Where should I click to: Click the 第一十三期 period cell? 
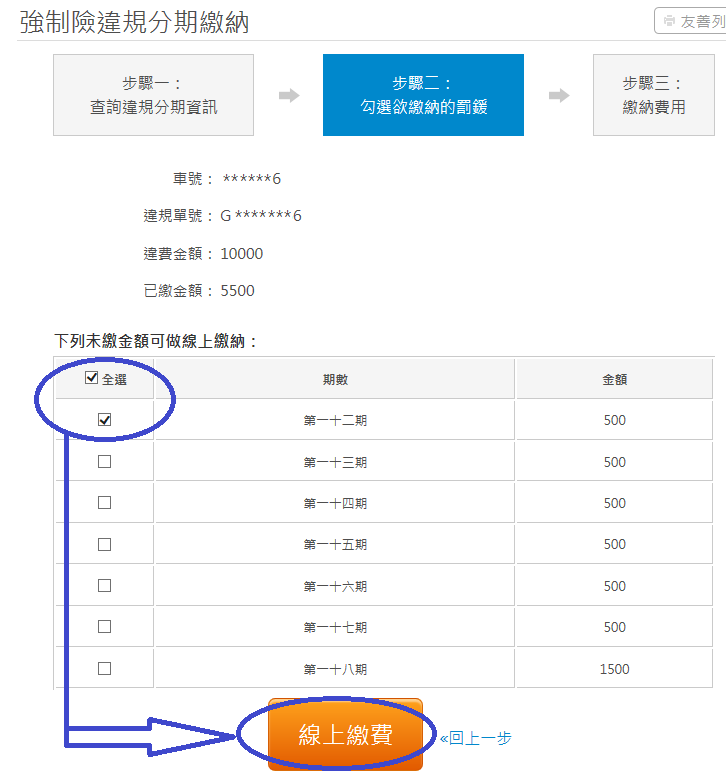pos(335,462)
